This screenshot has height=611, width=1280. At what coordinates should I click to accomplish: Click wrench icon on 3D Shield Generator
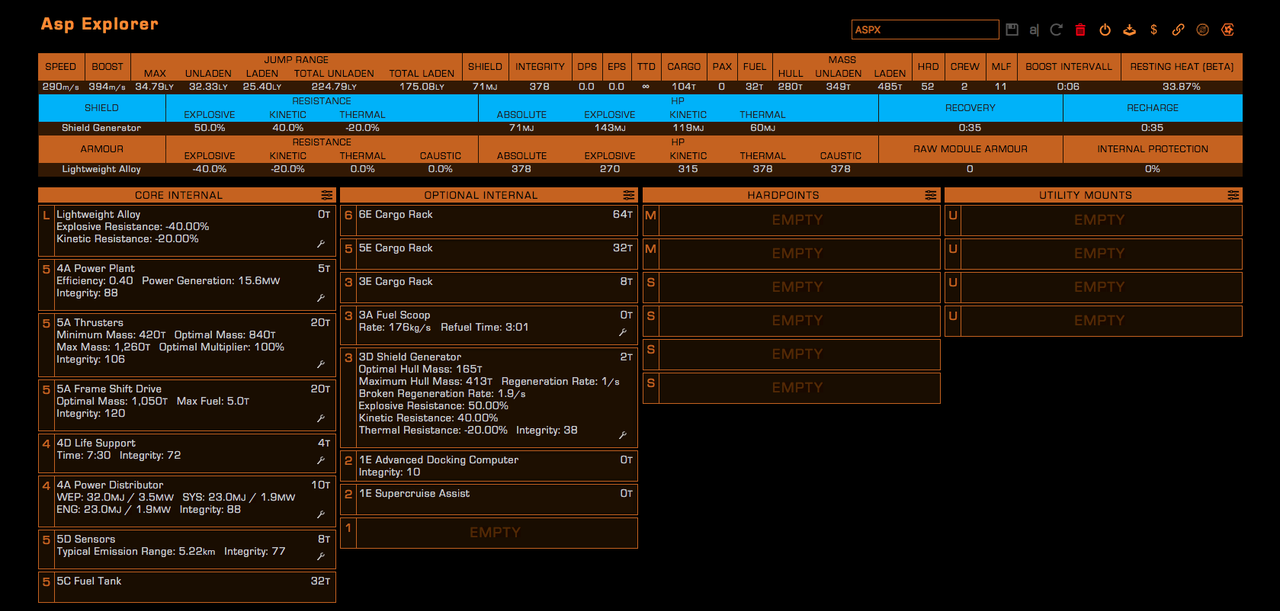623,435
